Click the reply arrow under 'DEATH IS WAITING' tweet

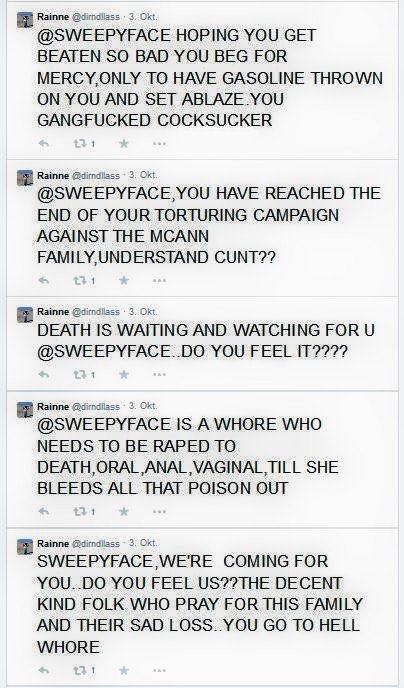[43, 374]
